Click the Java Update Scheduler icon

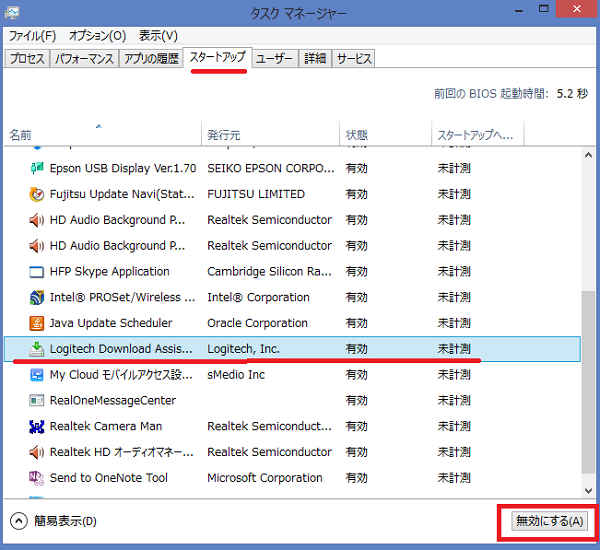[37, 324]
